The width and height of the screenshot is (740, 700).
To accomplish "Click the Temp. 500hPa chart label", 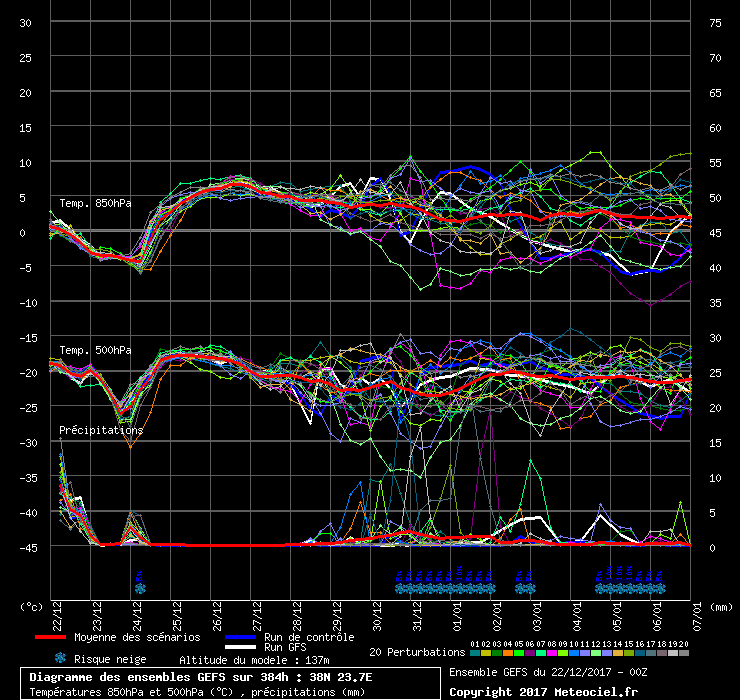I will point(95,350).
